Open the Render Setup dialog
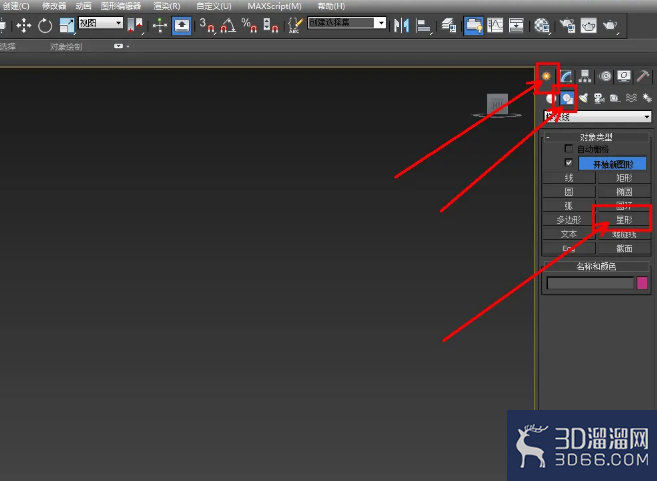Screen dimensions: 657x481 [567, 26]
